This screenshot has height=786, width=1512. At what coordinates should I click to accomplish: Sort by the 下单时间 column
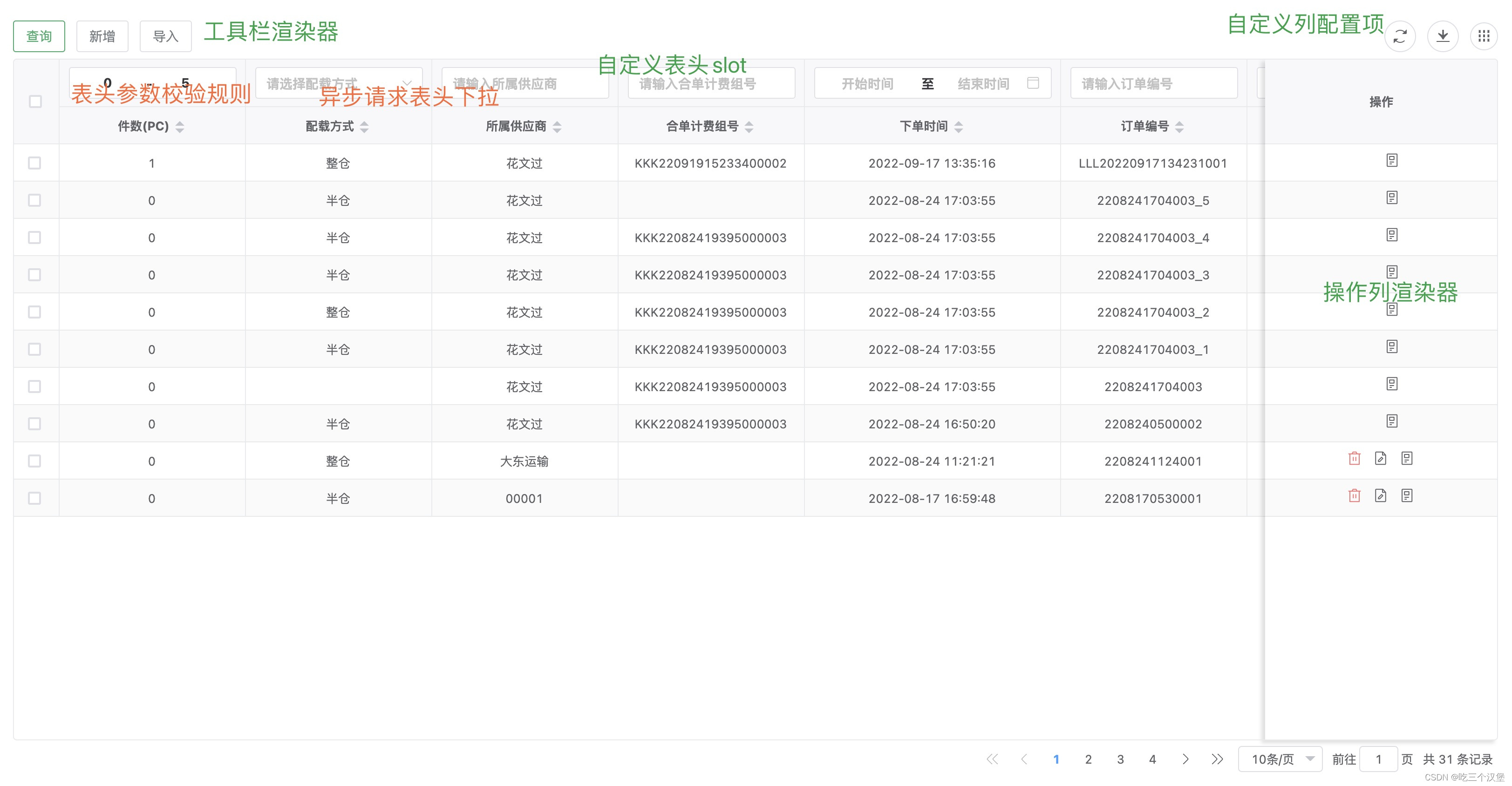(959, 127)
